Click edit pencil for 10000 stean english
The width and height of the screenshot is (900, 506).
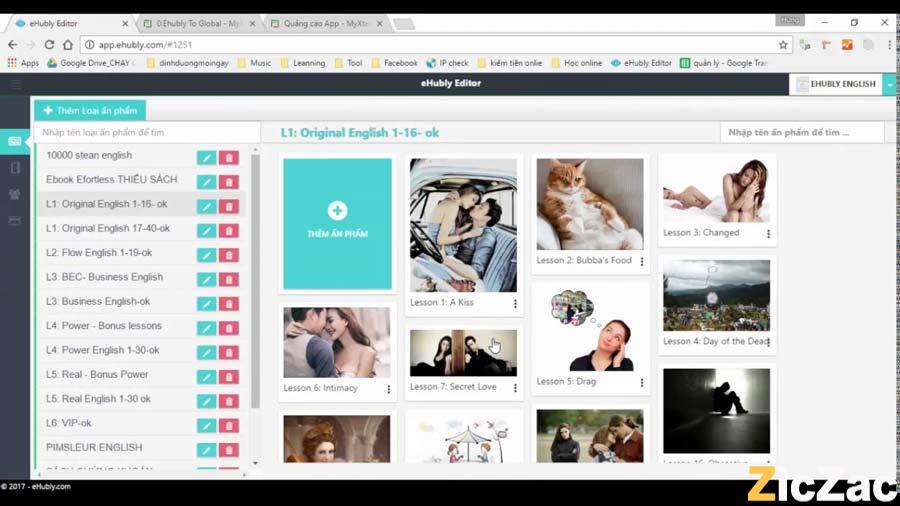click(x=206, y=157)
